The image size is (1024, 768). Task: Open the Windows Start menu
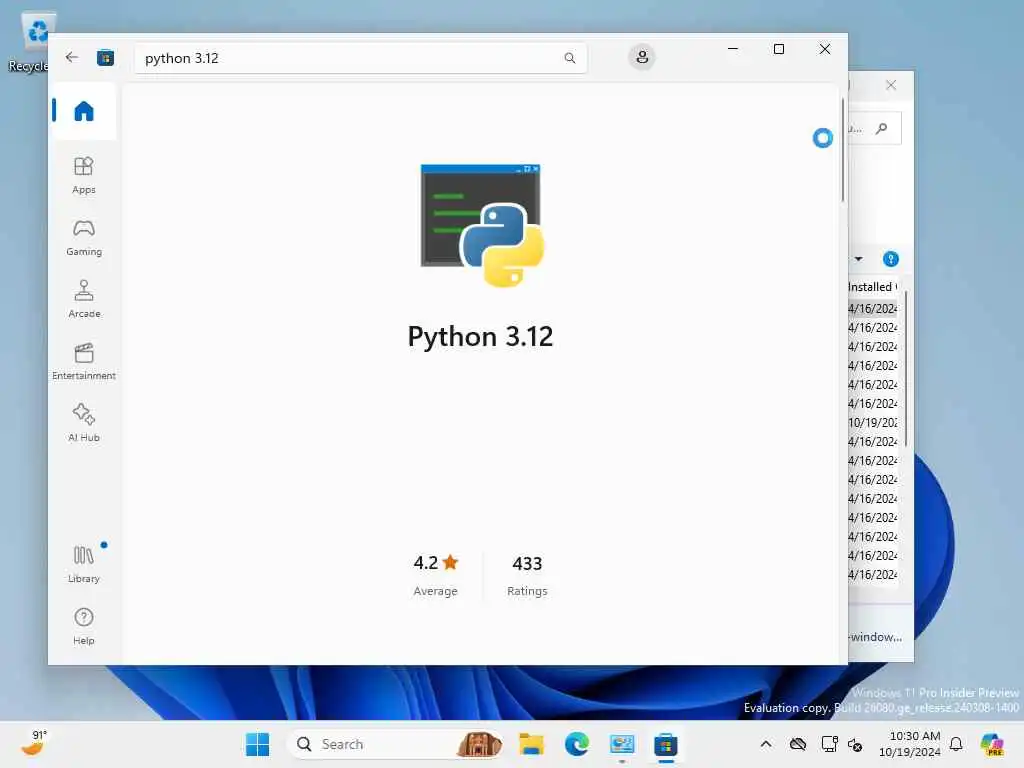[257, 744]
